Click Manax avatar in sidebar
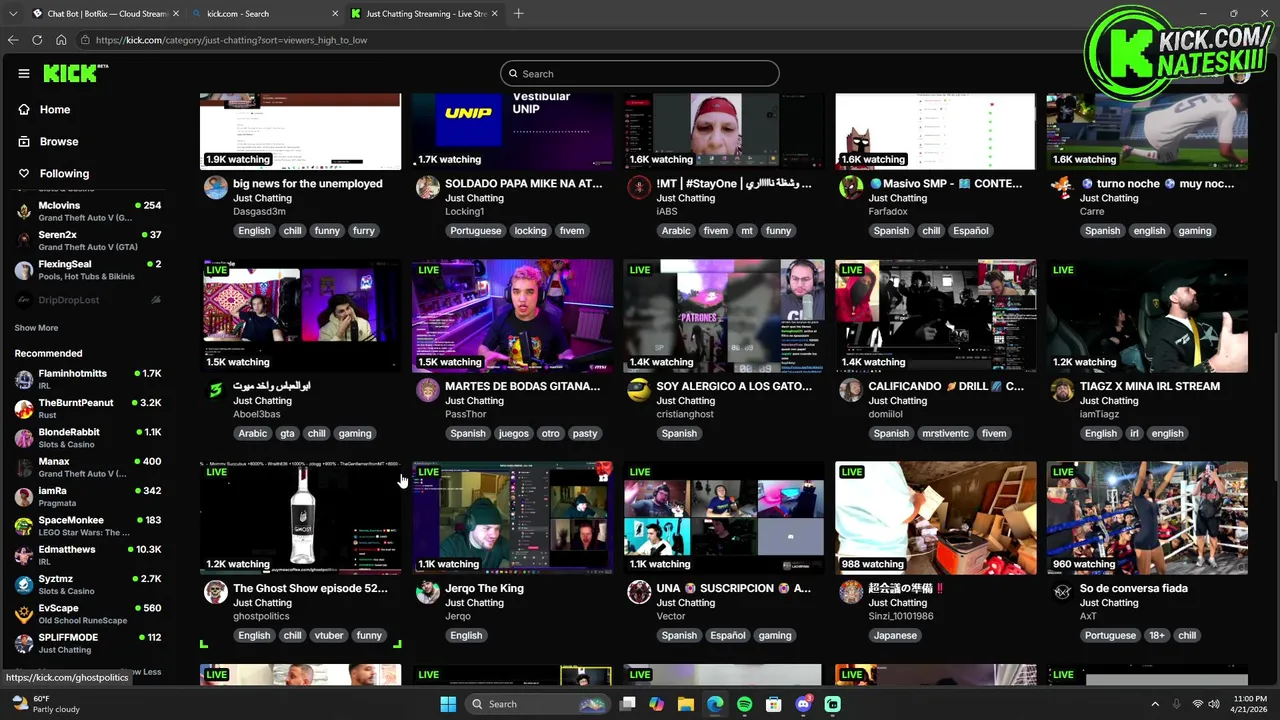The height and width of the screenshot is (720, 1280). coord(24,467)
